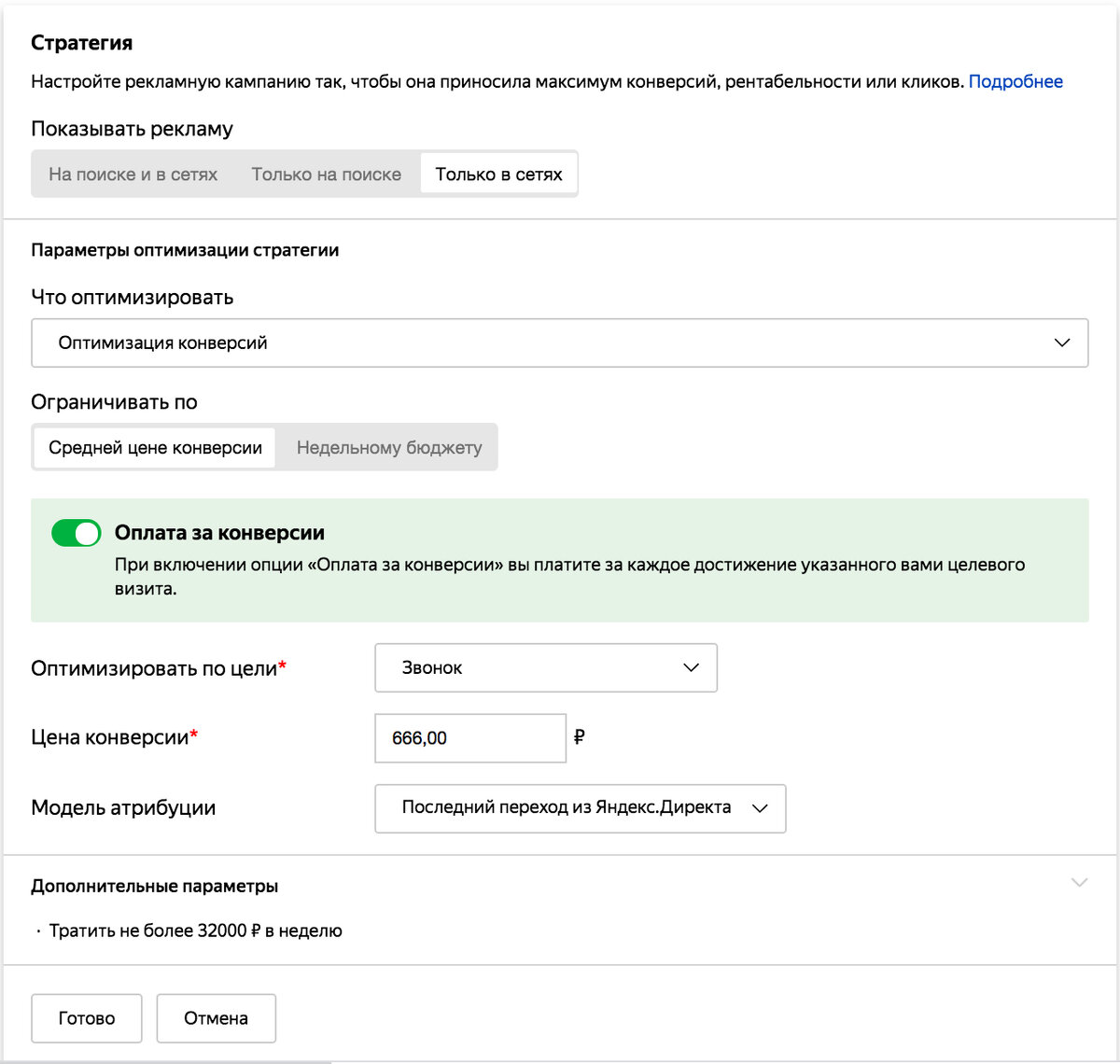This screenshot has width=1120, height=1064.
Task: Click the green payment toggle knob
Action: pos(86,533)
